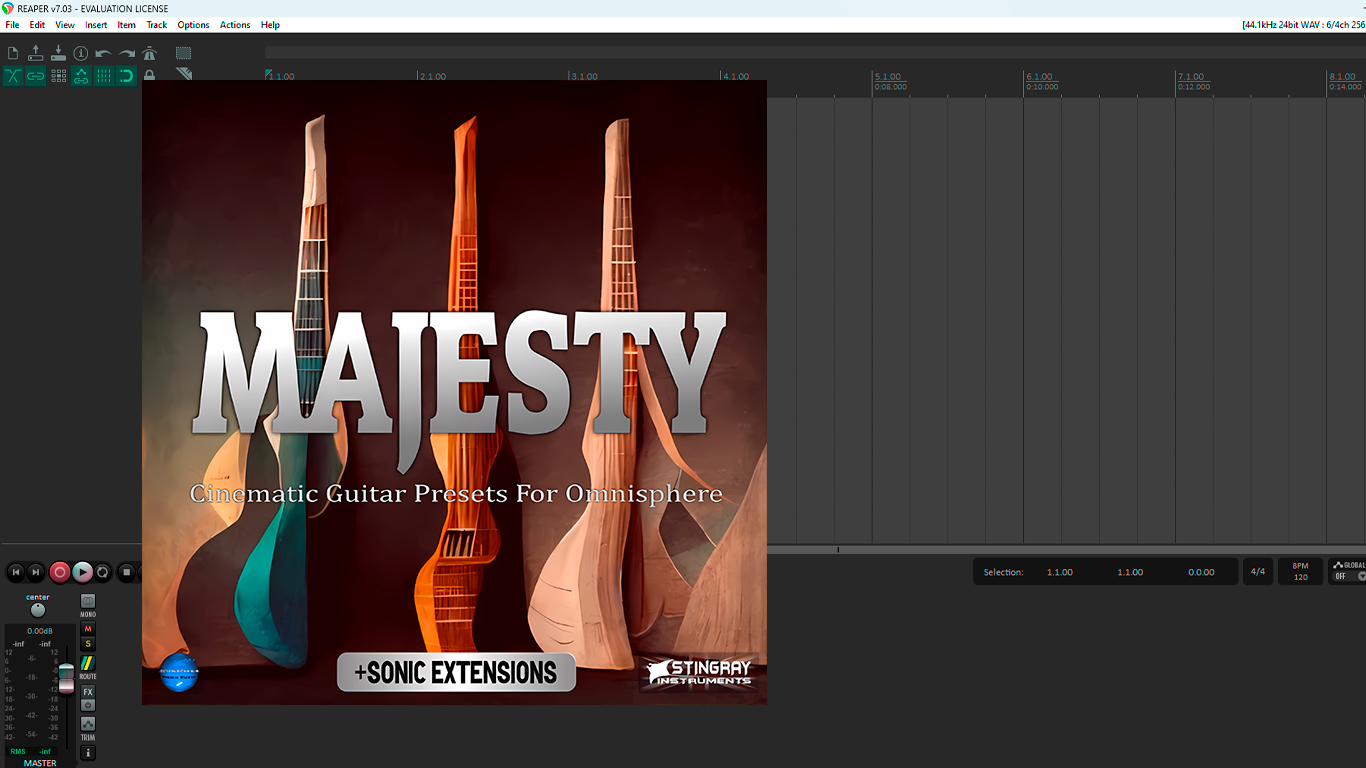Toggle master FX bypass power button

88,705
